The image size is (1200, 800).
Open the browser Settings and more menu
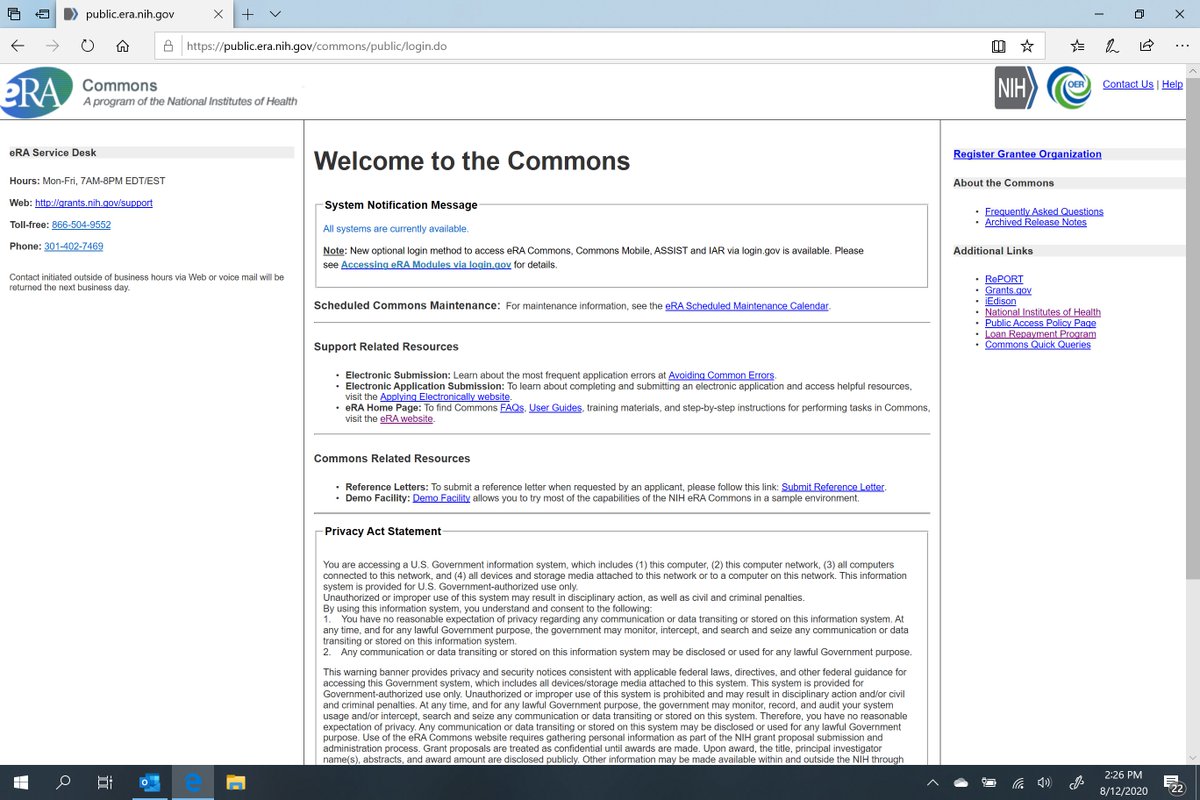[x=1181, y=46]
